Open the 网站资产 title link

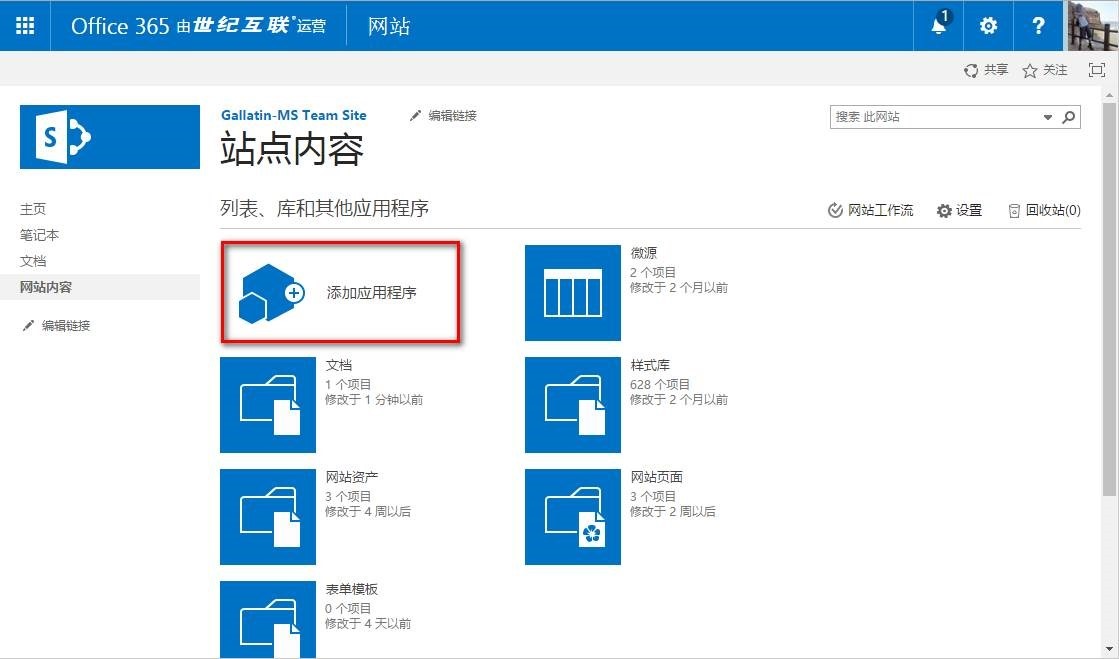pos(352,477)
